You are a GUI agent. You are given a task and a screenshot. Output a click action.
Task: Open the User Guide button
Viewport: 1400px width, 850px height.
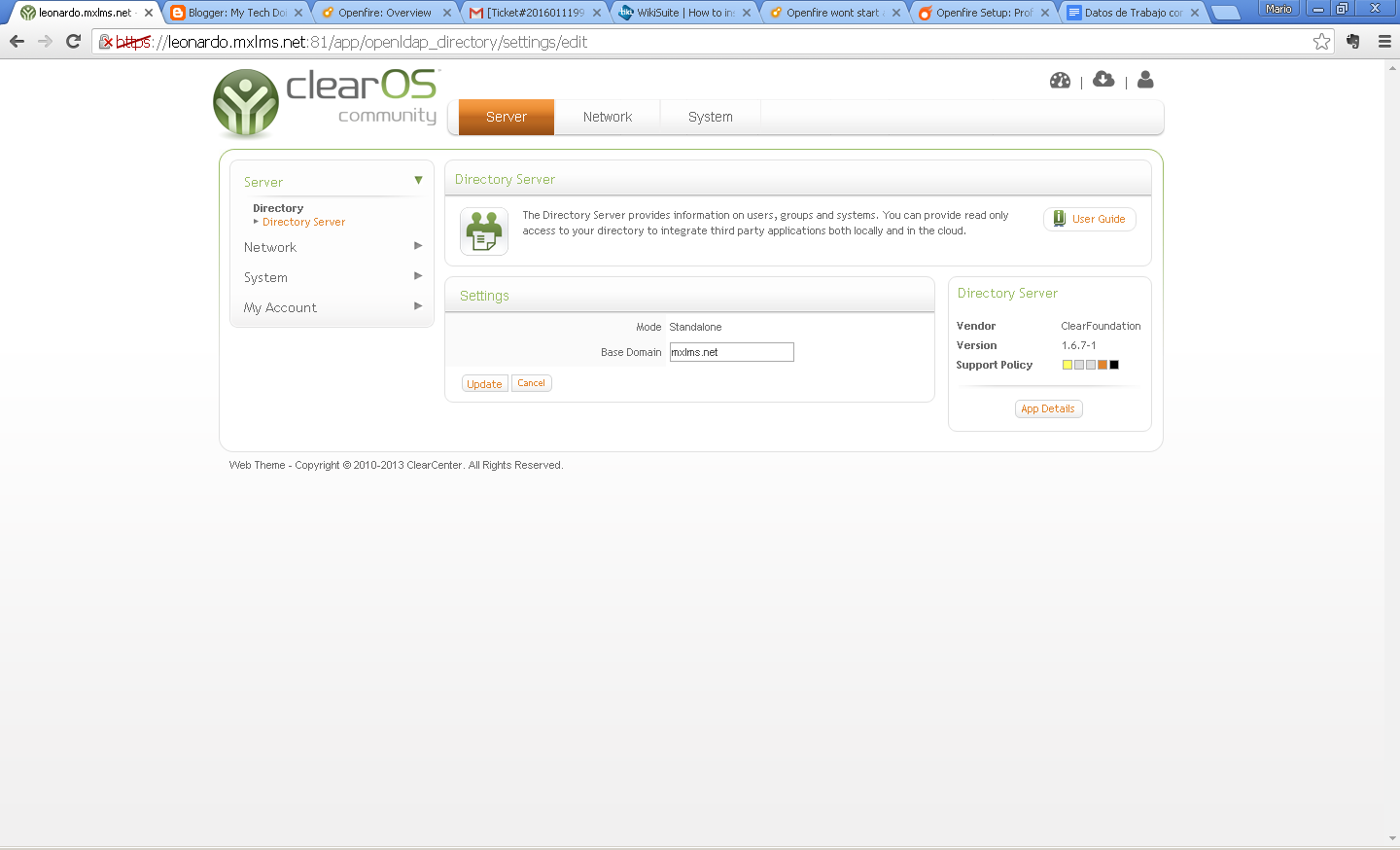click(1089, 219)
